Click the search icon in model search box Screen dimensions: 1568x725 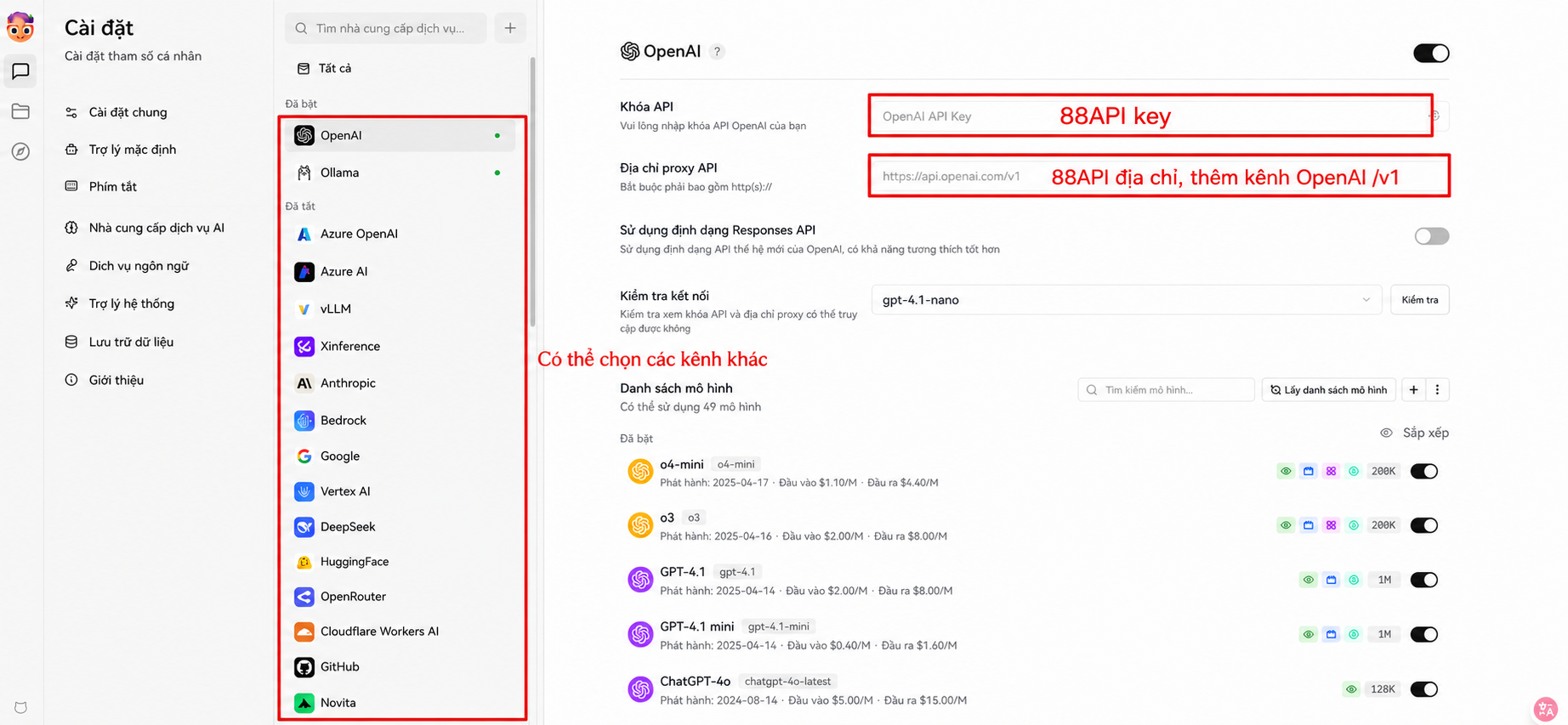pos(1092,390)
